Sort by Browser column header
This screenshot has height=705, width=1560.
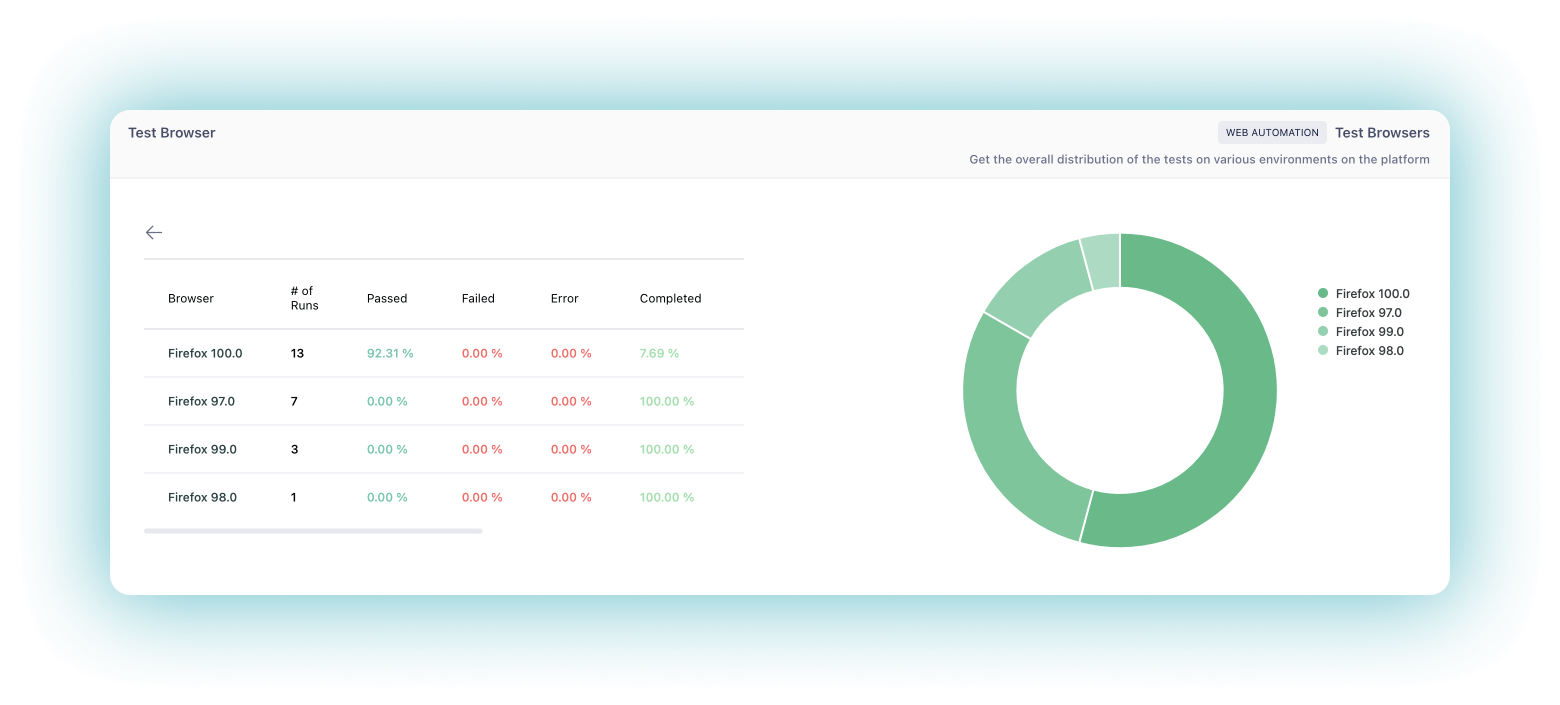click(x=191, y=298)
